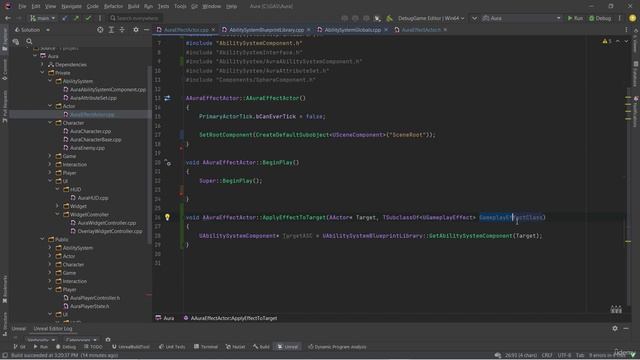Collapse the WidgetController folder
The image size is (640, 360).
click(58, 214)
